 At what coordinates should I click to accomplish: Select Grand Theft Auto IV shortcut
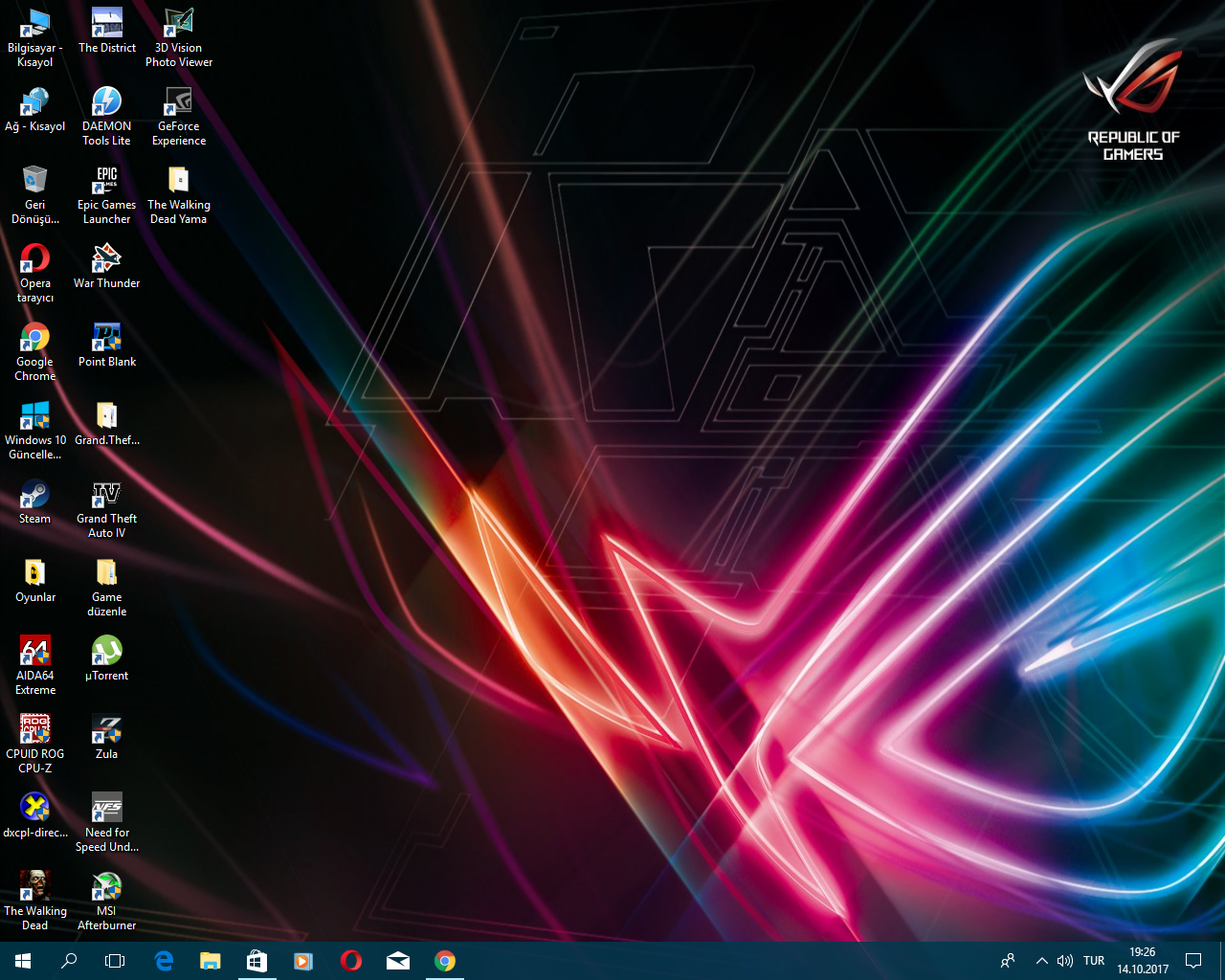tap(107, 509)
